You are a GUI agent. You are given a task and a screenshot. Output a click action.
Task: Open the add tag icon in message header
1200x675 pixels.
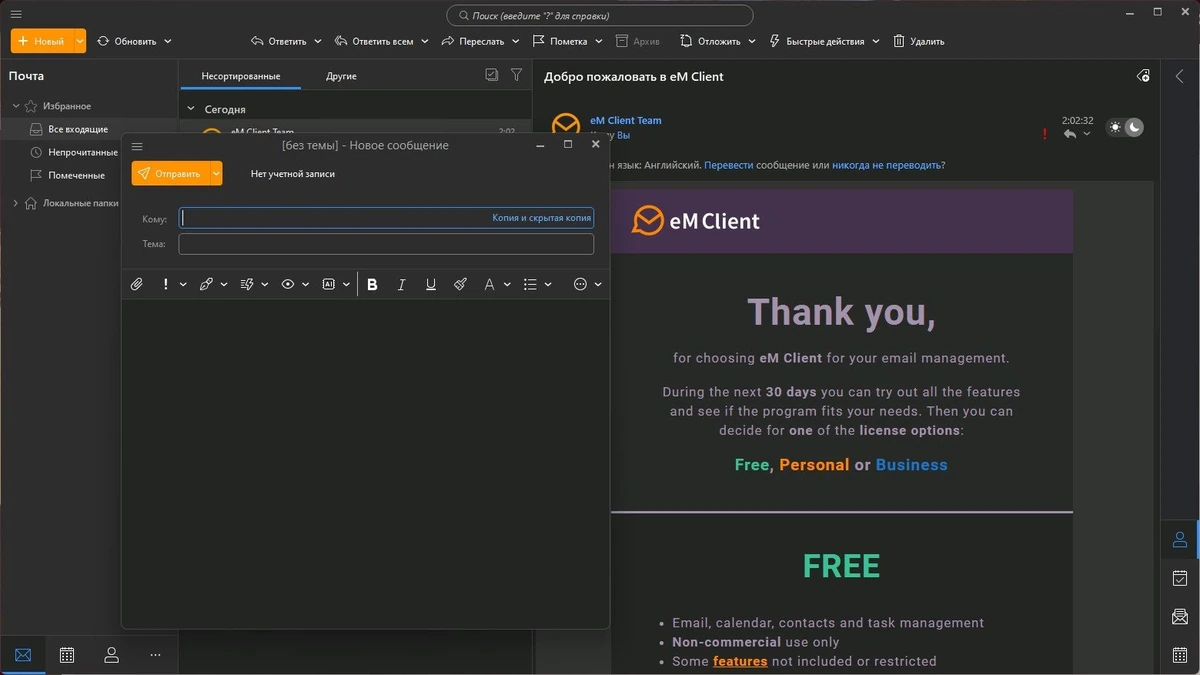point(1143,76)
